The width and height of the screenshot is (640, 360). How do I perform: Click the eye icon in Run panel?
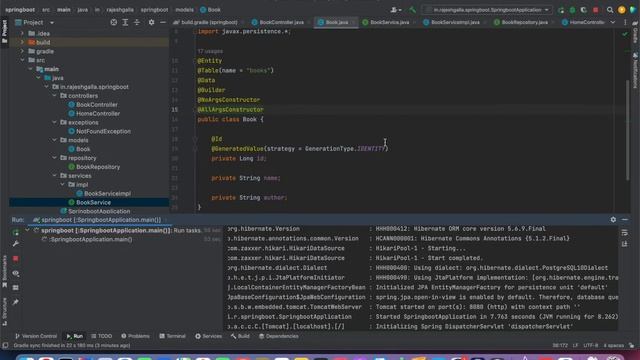tap(16, 273)
